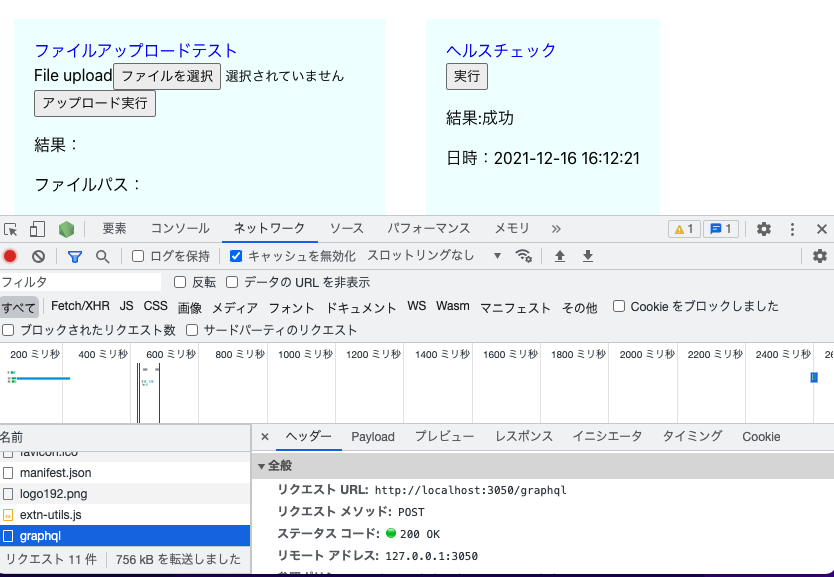
Task: Select the manifest.json request row
Action: coord(125,473)
